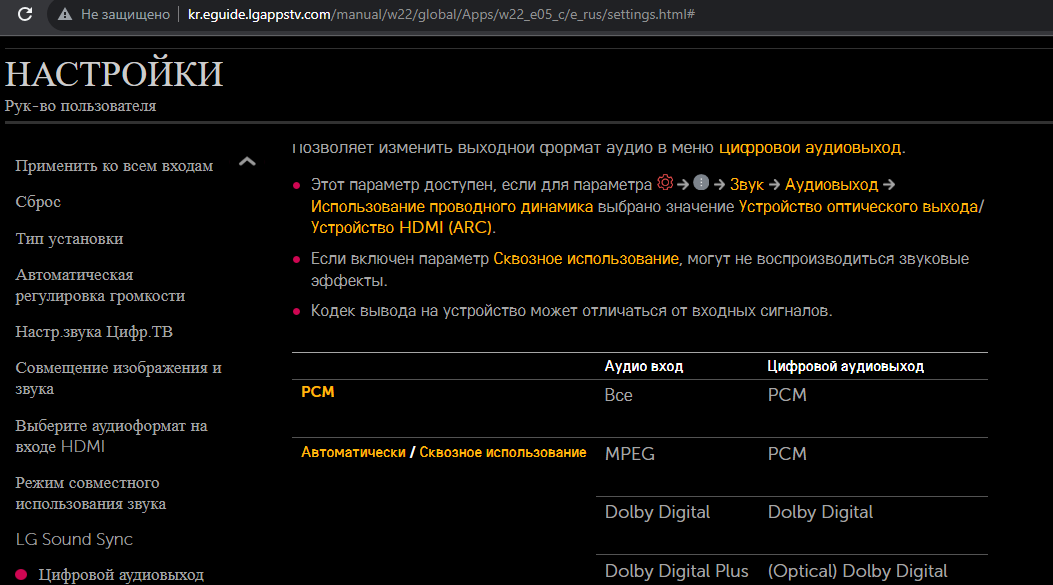Screen dimensions: 1053x585
Task: Select 'Выберите аудиоформат на входе HDMI'
Action: [x=111, y=436]
